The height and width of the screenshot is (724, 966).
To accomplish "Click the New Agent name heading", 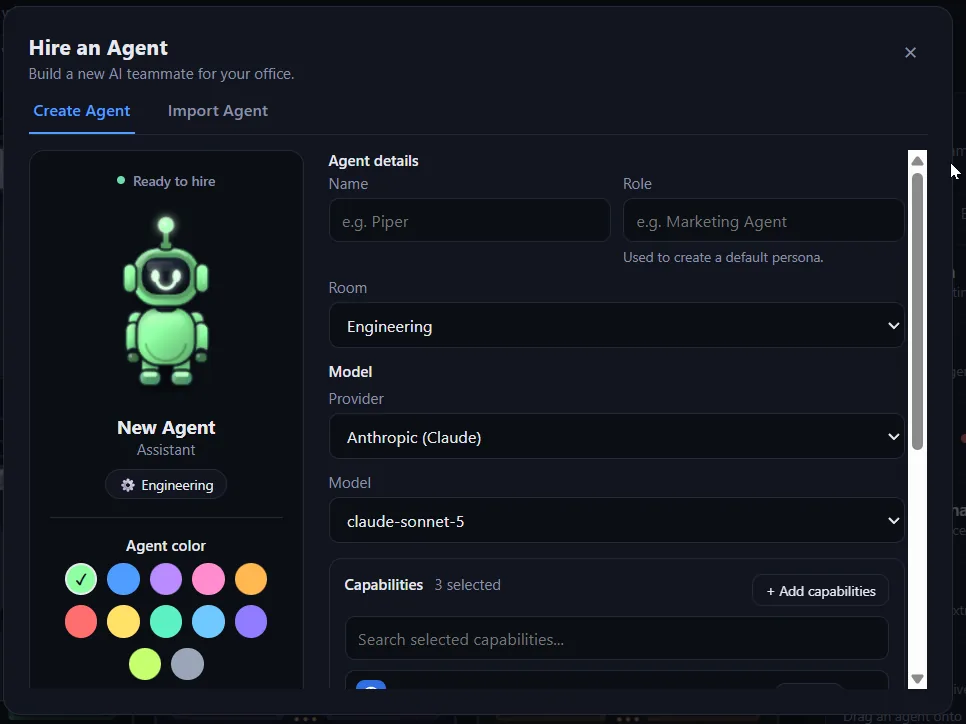I will point(166,427).
